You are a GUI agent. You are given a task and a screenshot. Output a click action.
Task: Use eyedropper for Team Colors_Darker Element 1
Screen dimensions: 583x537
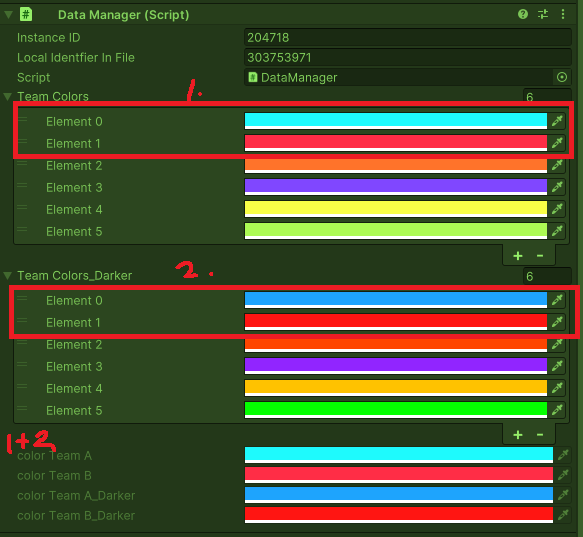tap(557, 322)
